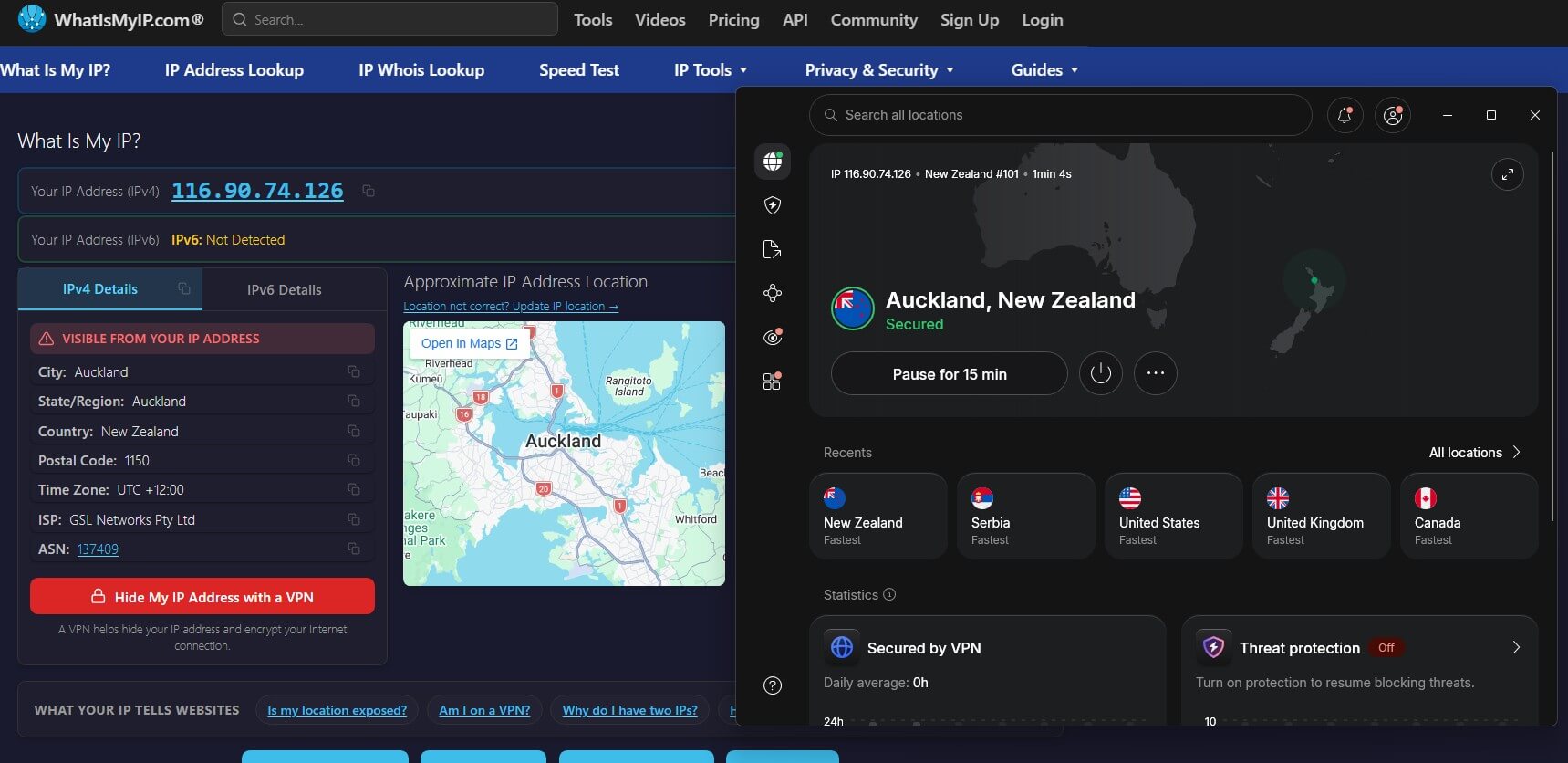Switch to the IPv6 Details tab
This screenshot has width=1568, height=763.
285,289
